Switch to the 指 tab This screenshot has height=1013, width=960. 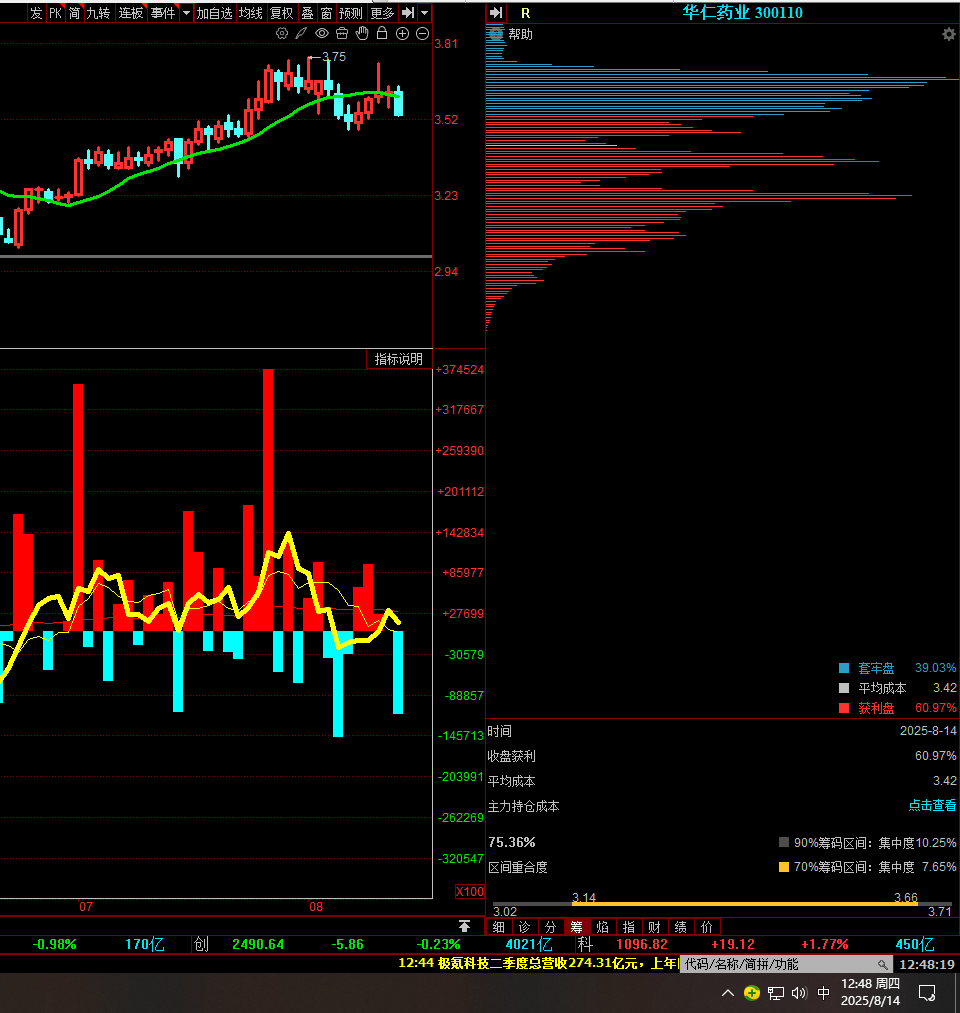click(629, 927)
